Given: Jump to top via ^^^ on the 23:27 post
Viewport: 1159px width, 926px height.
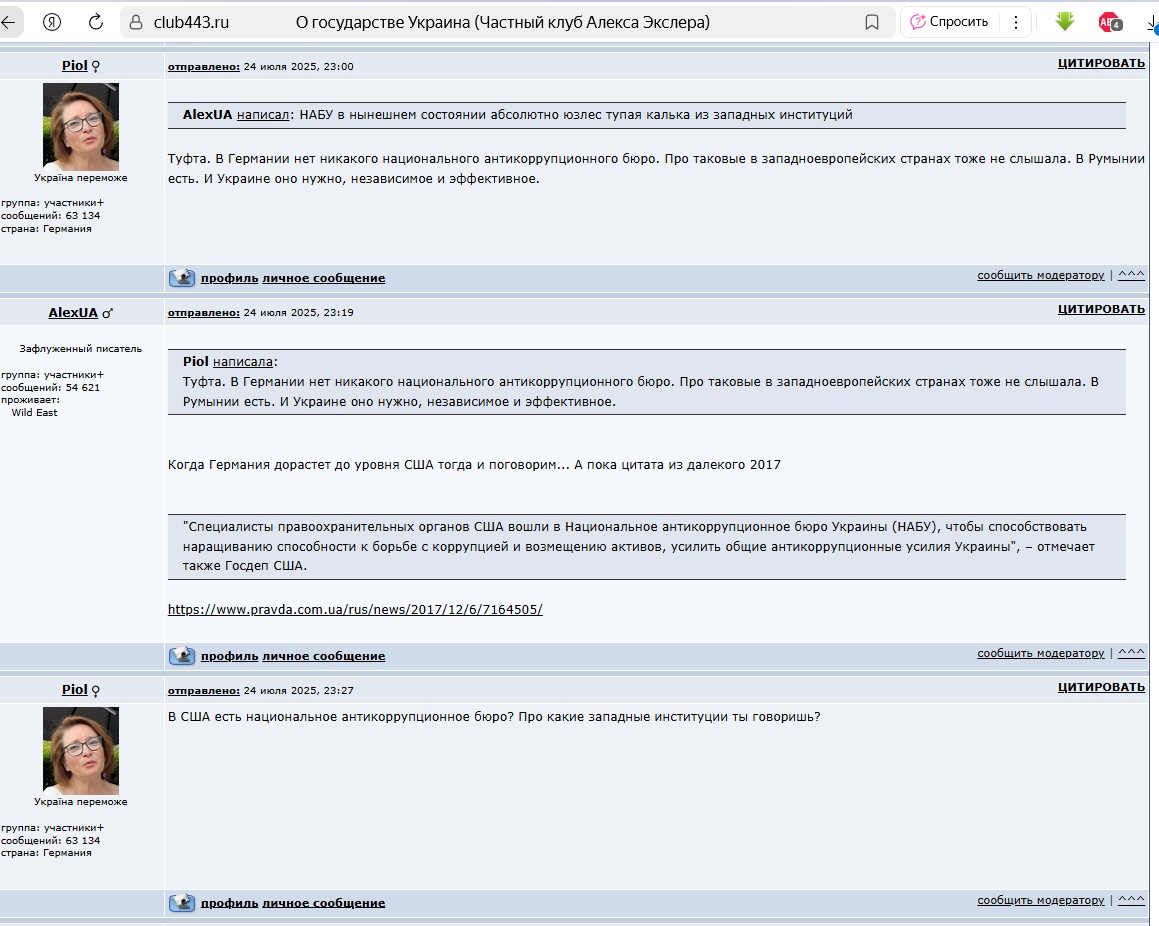Looking at the screenshot, I should (x=1131, y=900).
